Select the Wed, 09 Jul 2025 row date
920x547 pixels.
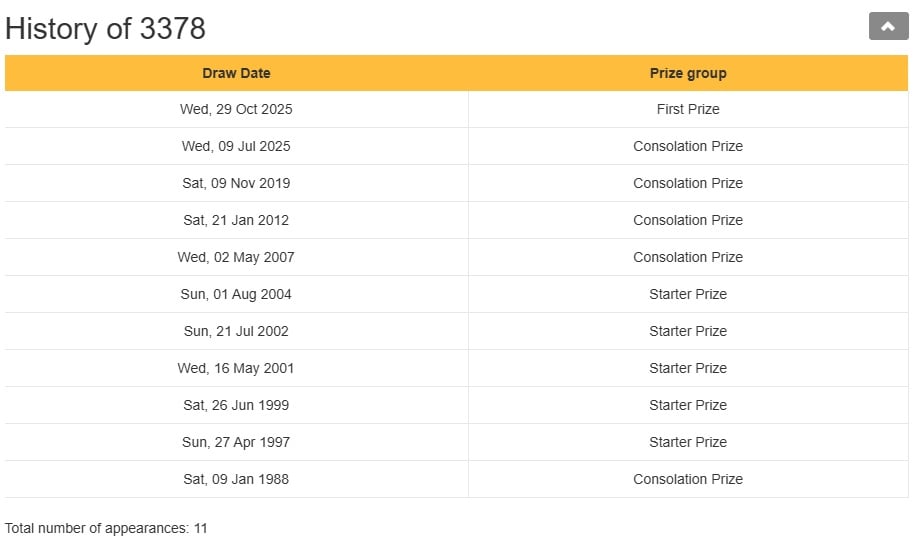(236, 146)
